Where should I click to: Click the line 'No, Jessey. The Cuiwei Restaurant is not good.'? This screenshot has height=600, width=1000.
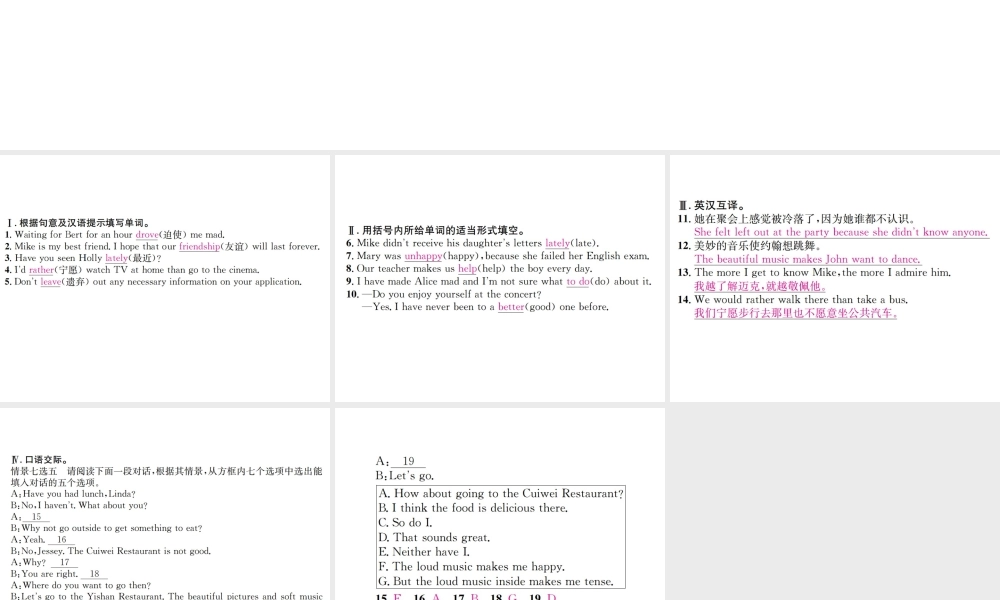(110, 551)
